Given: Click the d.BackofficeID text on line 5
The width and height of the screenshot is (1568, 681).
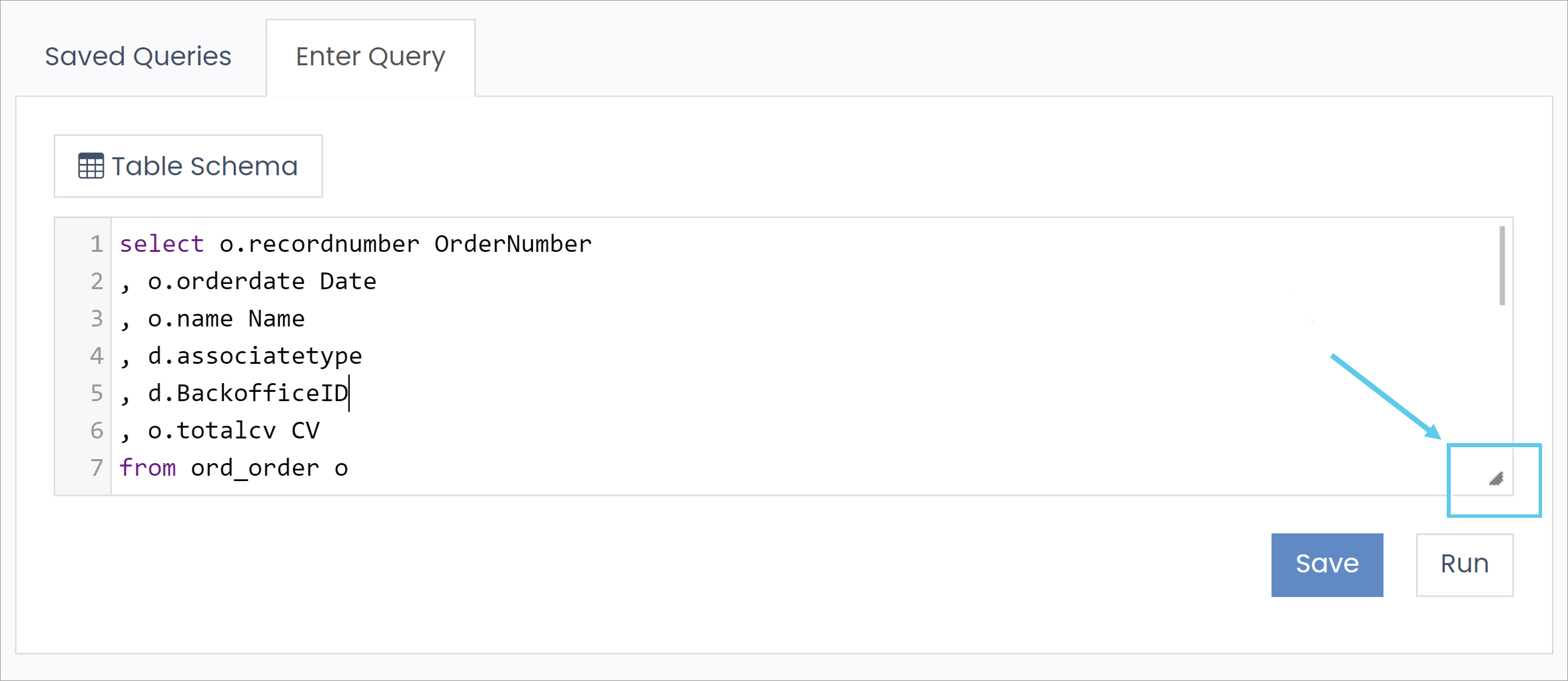Looking at the screenshot, I should coord(248,393).
